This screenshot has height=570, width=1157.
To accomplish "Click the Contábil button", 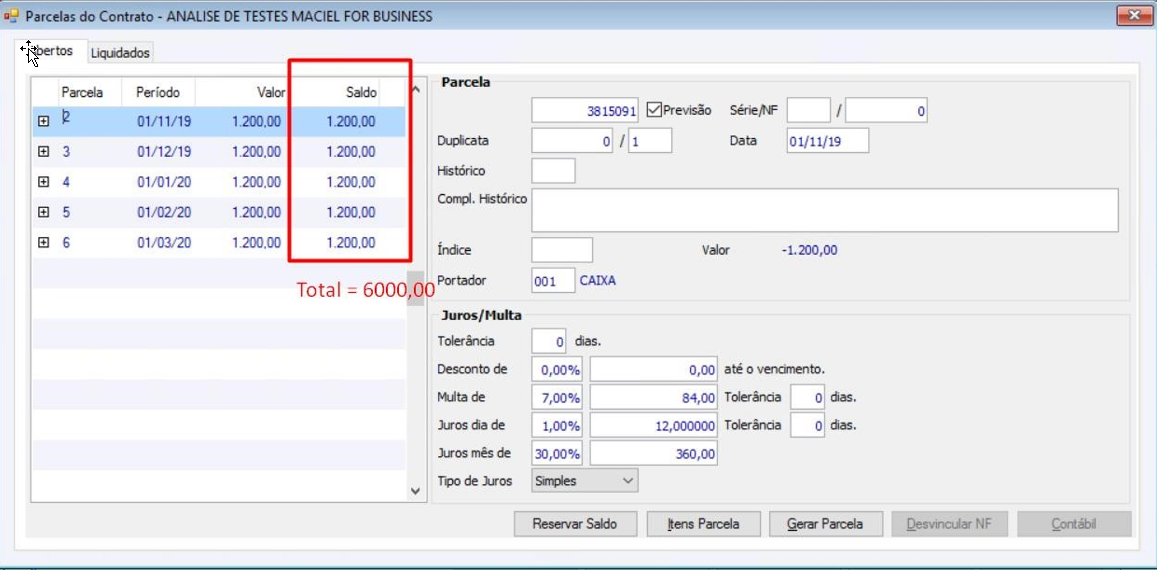I will [1074, 524].
